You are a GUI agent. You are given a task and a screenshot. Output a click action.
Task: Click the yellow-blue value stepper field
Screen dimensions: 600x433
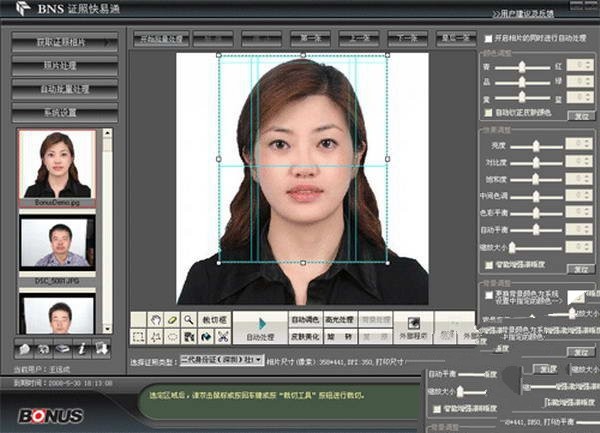580,97
